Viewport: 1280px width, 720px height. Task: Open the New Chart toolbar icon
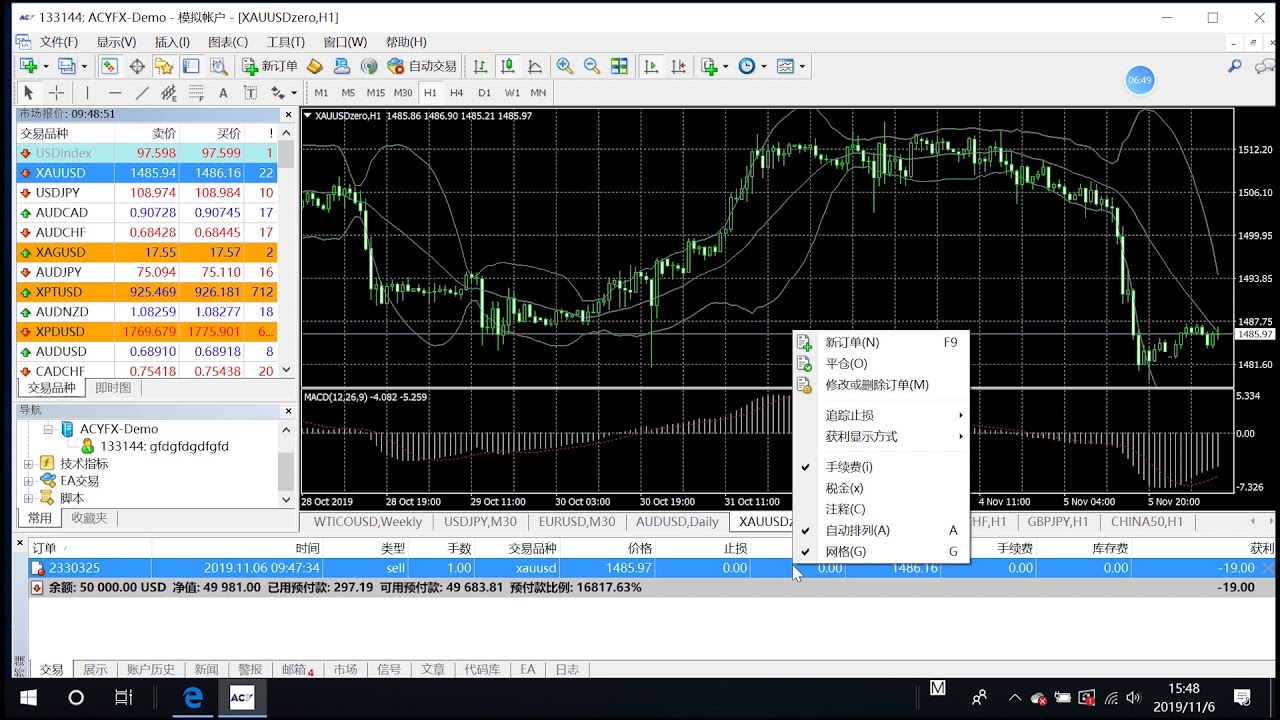click(29, 66)
